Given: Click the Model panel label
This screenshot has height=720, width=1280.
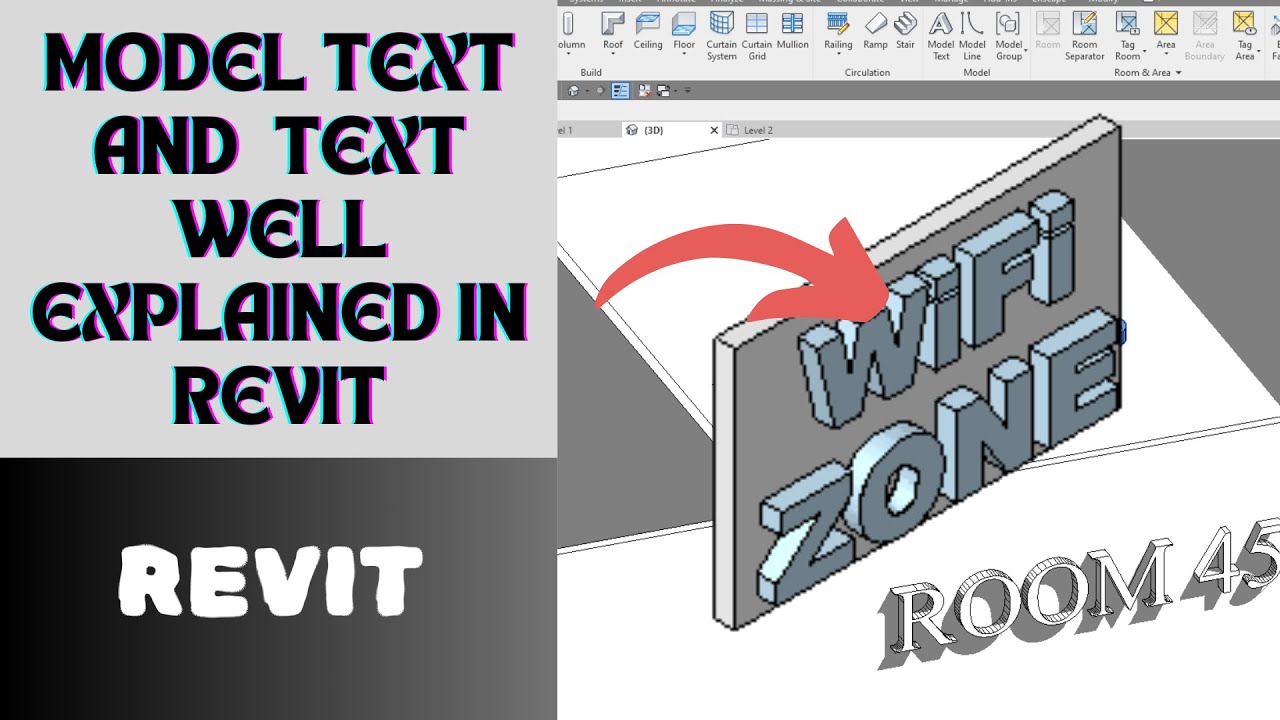Looking at the screenshot, I should tap(977, 73).
